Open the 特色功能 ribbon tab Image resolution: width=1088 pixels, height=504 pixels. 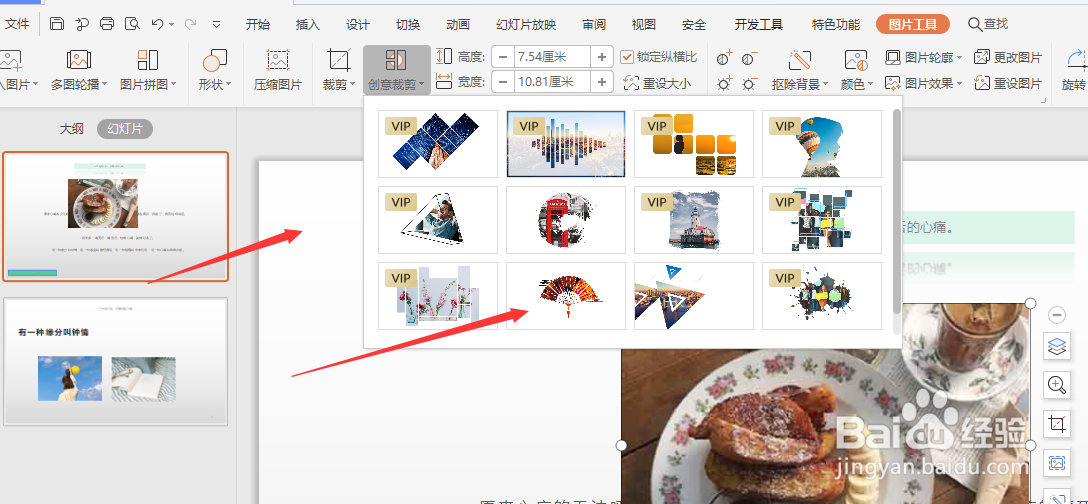tap(836, 24)
